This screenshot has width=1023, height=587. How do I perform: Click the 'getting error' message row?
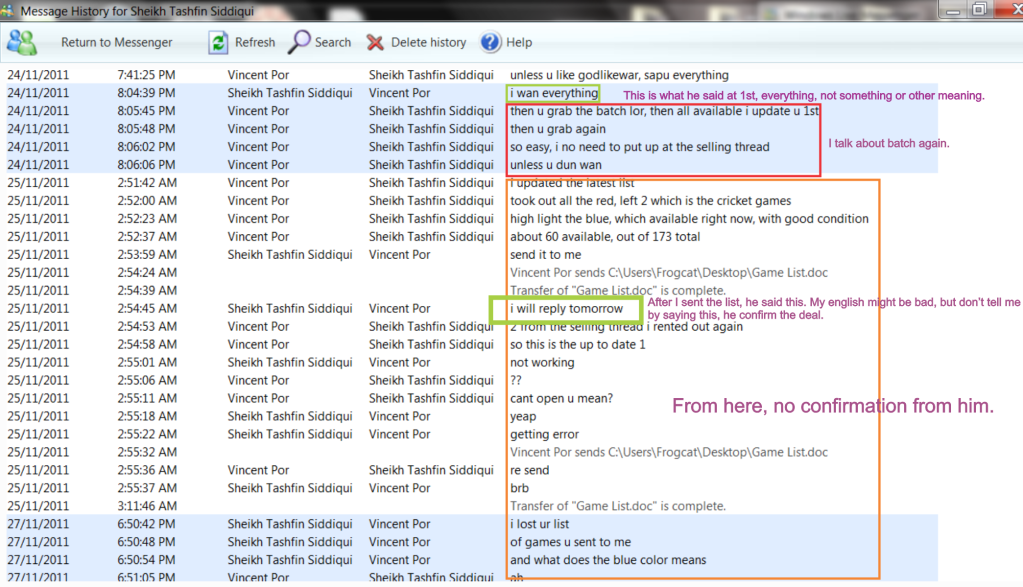(x=545, y=434)
